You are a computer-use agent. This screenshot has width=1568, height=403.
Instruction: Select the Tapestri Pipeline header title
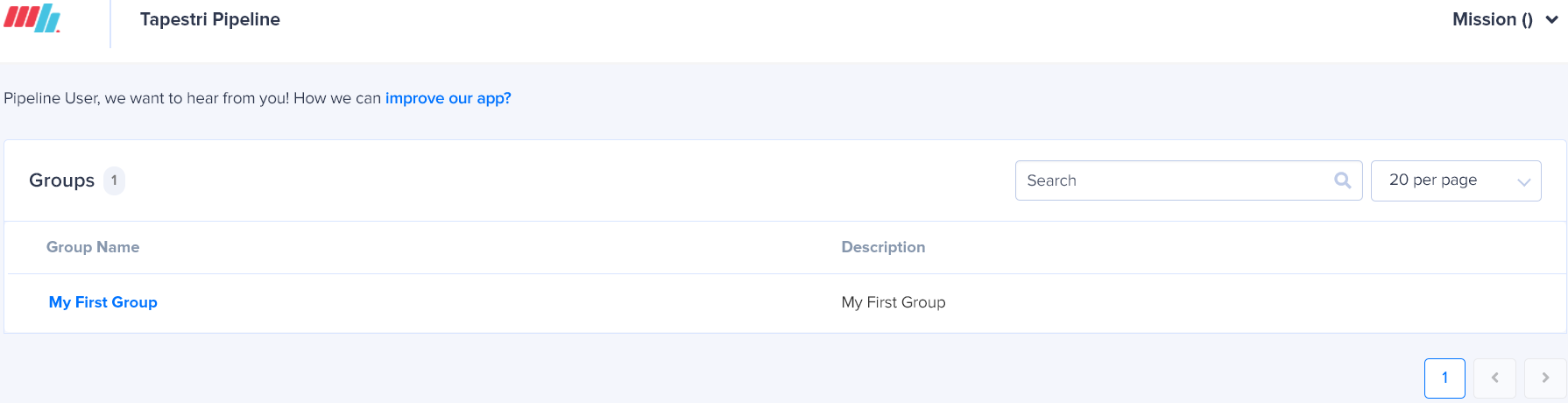coord(210,19)
